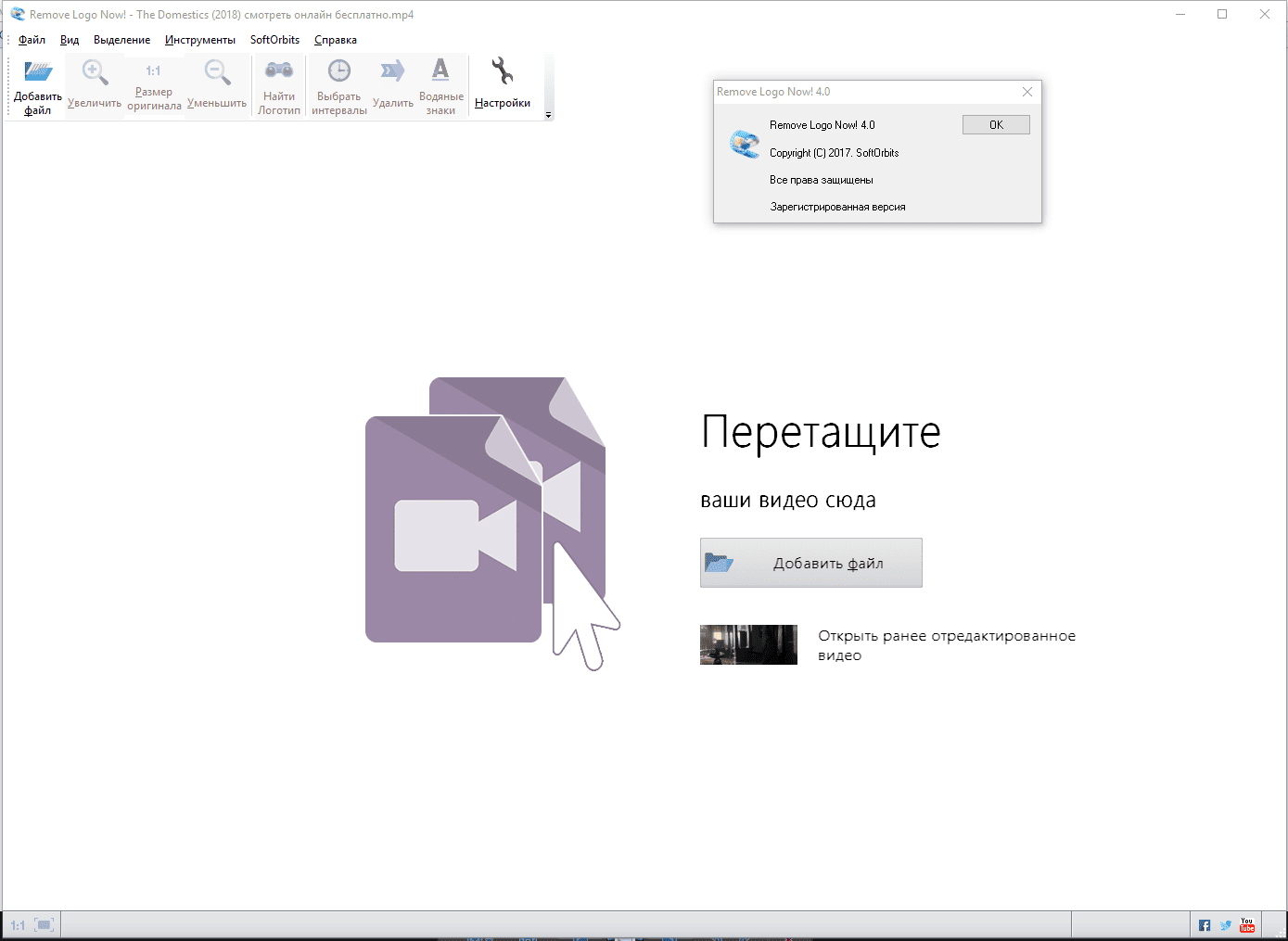The width and height of the screenshot is (1288, 941).
Task: Click the YouTube icon in status bar
Action: click(x=1247, y=925)
